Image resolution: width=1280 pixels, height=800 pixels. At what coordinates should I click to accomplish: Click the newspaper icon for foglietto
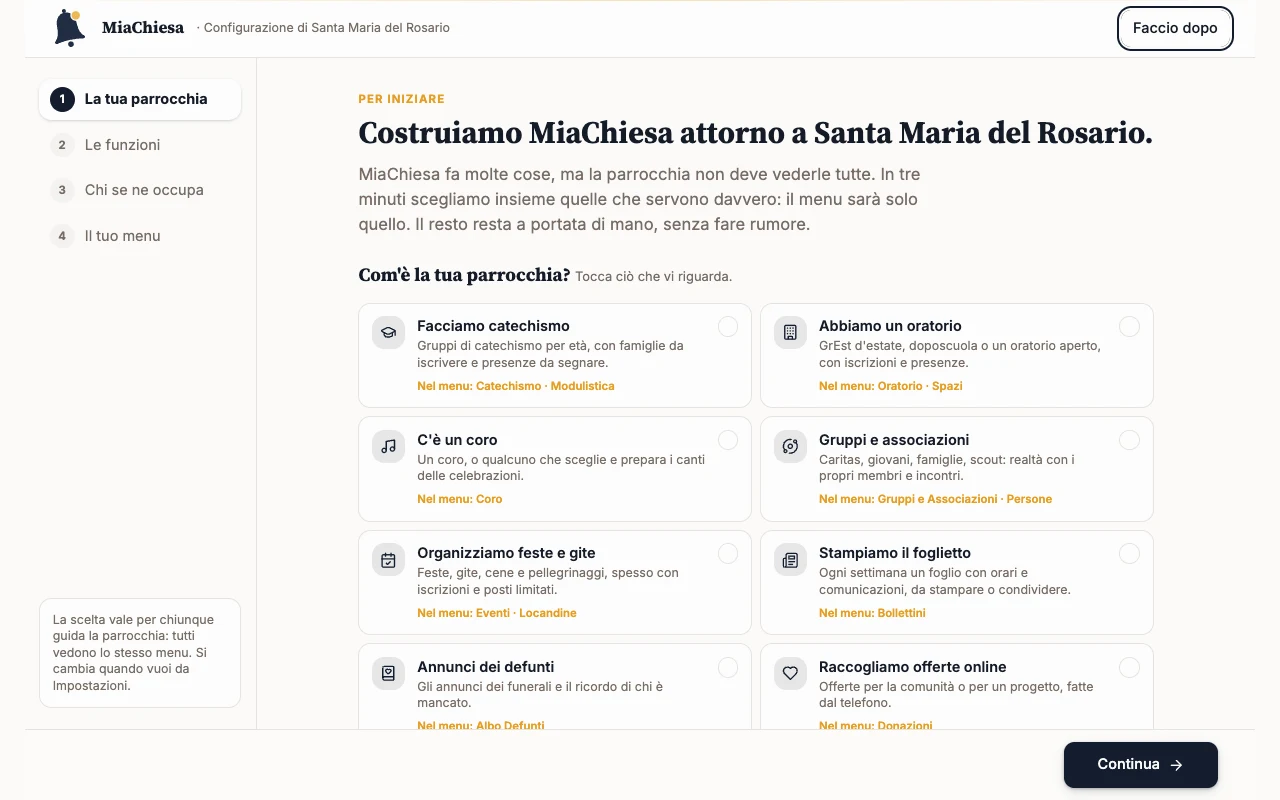[x=790, y=560]
